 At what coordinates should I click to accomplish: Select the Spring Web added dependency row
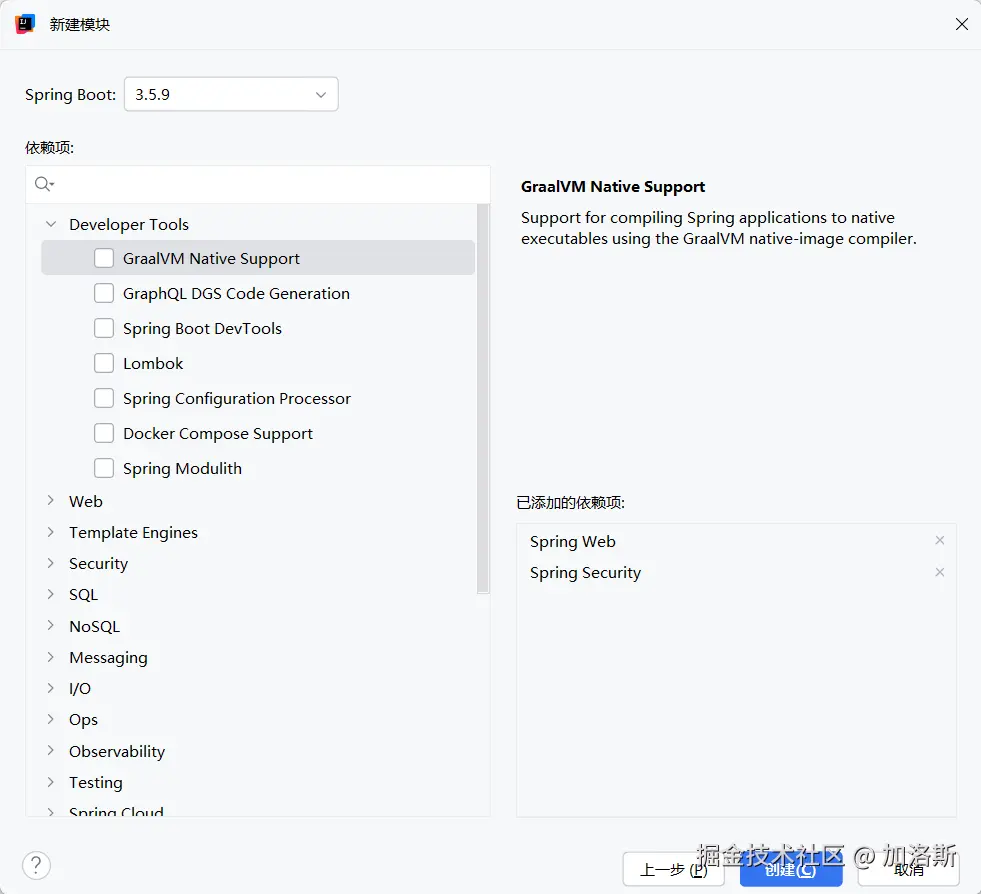tap(736, 541)
